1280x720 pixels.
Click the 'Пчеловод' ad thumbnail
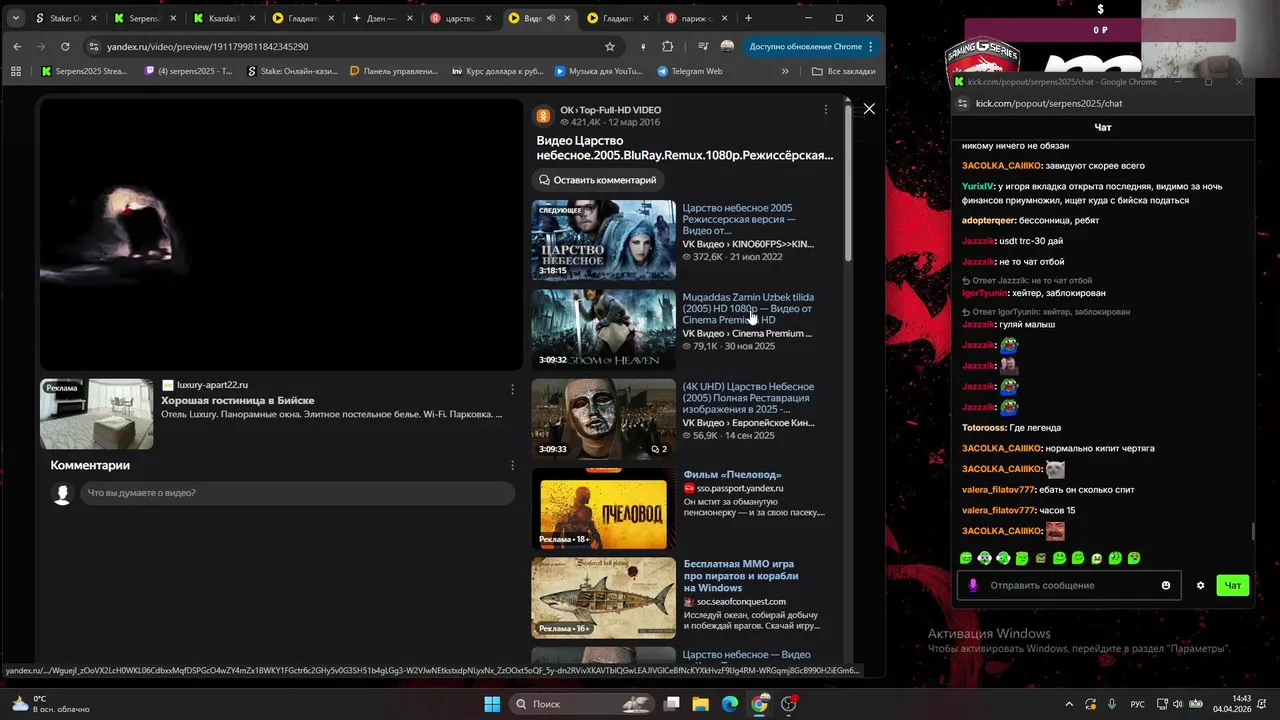(x=603, y=509)
